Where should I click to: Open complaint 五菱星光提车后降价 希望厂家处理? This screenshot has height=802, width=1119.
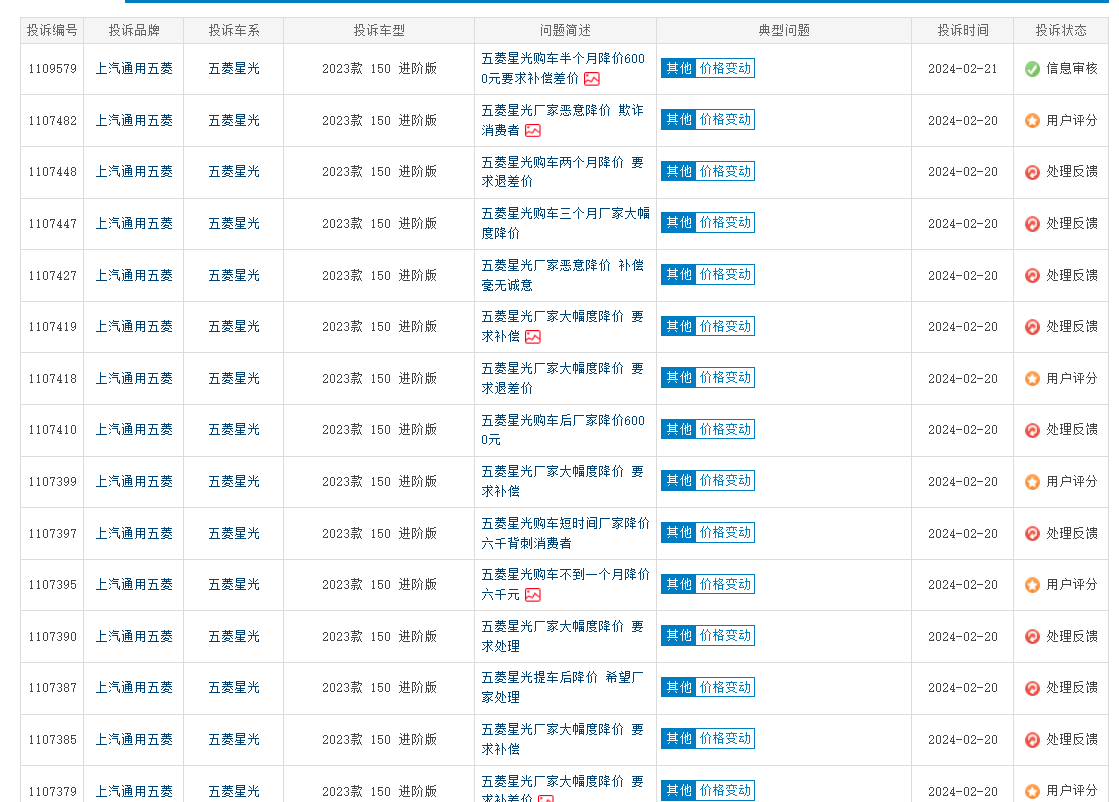point(562,688)
